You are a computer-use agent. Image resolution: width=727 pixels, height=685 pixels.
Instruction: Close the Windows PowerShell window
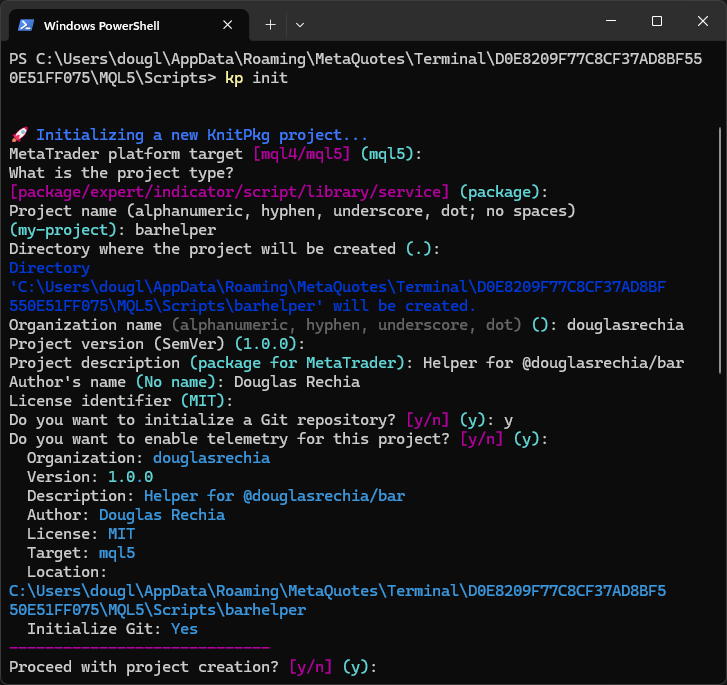tap(703, 21)
